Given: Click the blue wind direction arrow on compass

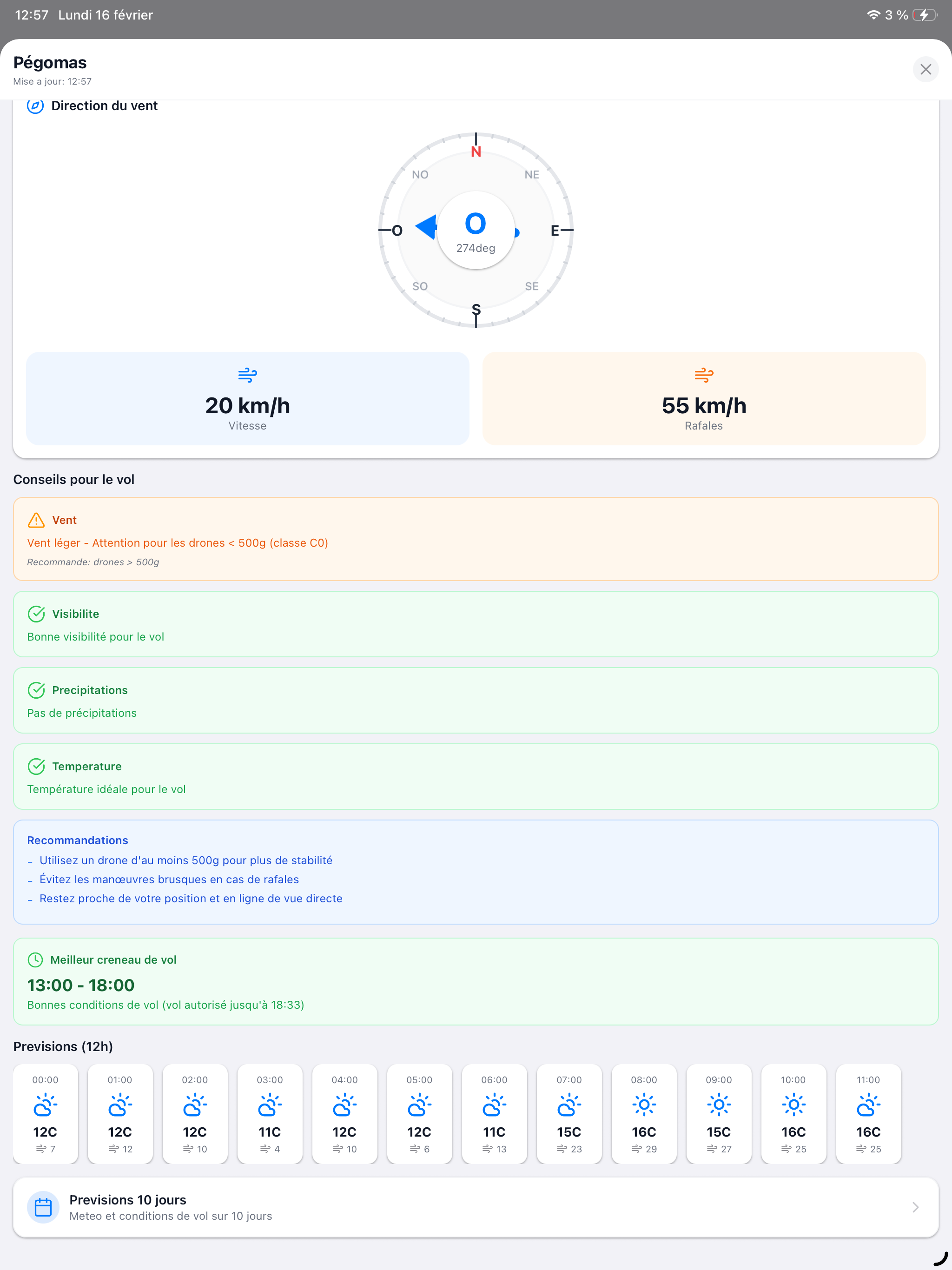Looking at the screenshot, I should point(426,227).
